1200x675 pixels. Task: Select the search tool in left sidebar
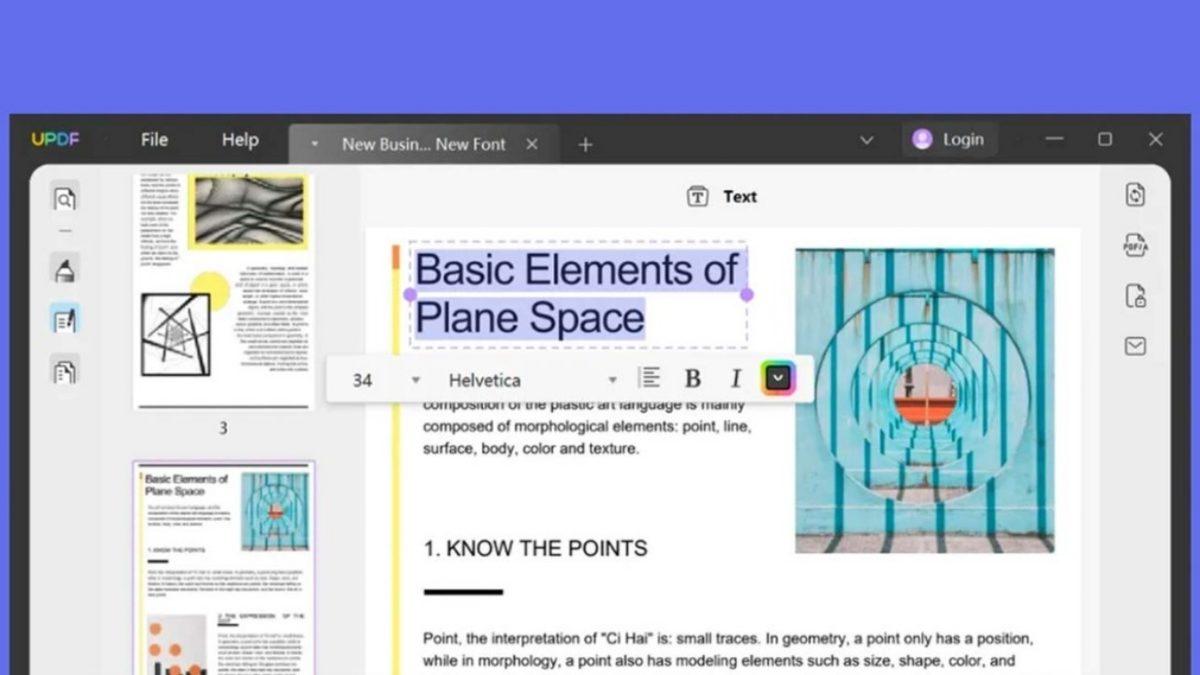click(x=64, y=199)
